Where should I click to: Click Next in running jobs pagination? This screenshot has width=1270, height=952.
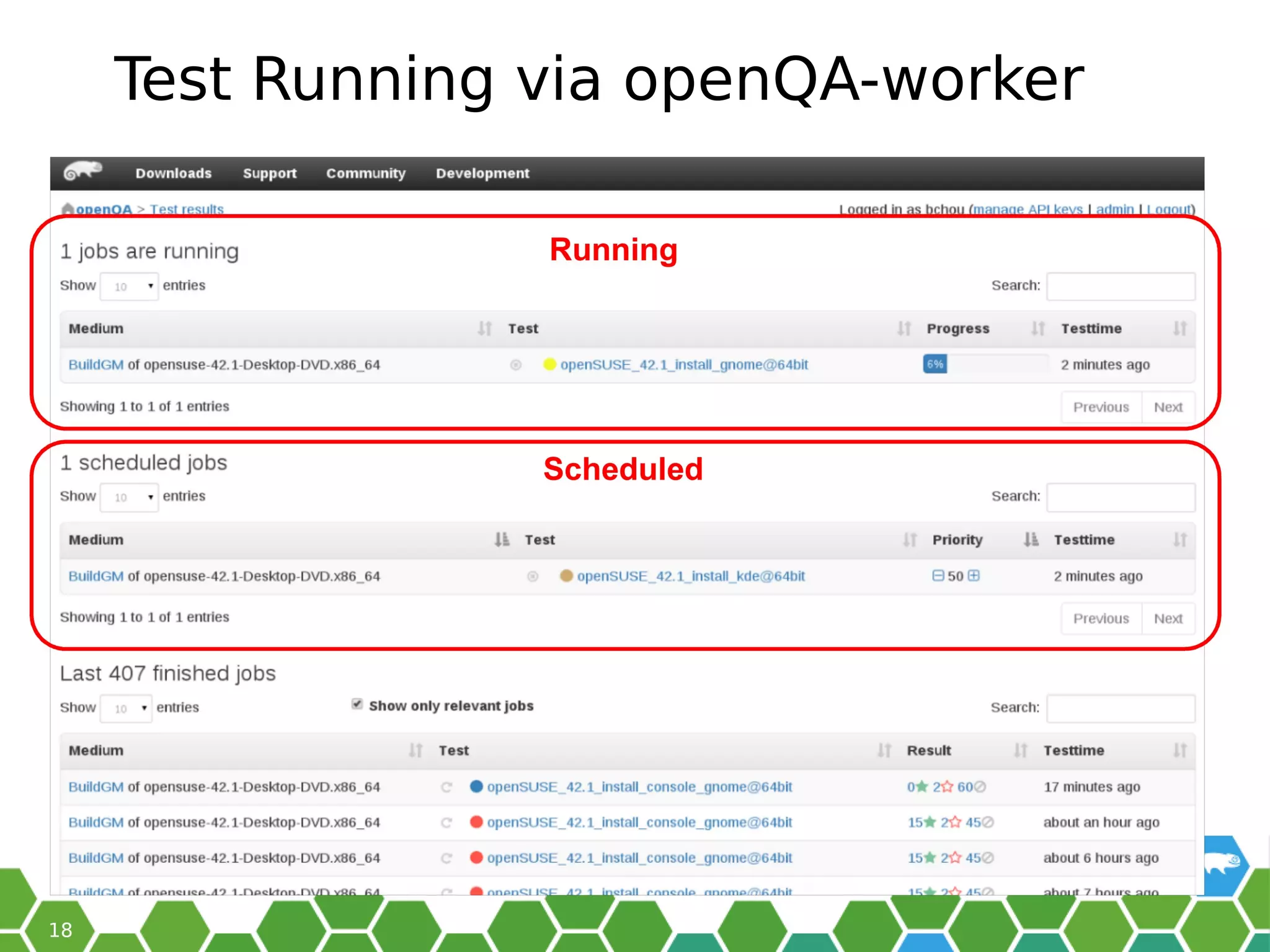[1168, 407]
